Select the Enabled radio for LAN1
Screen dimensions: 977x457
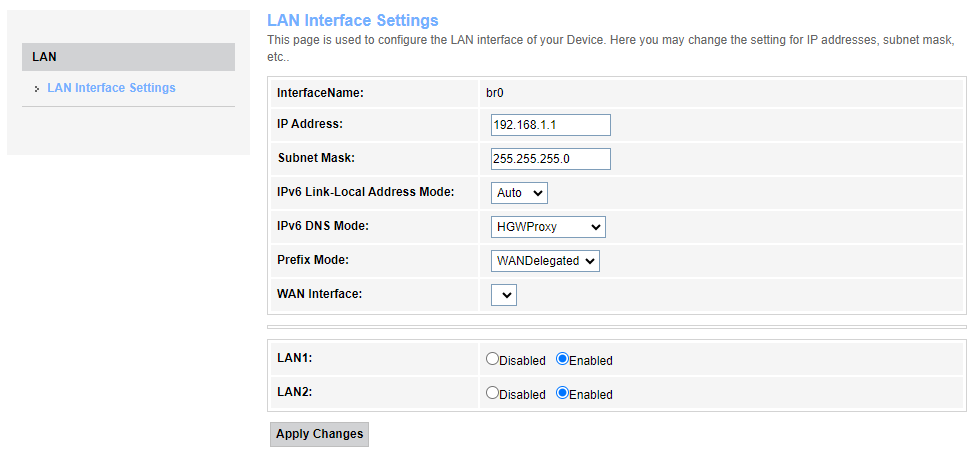562,359
